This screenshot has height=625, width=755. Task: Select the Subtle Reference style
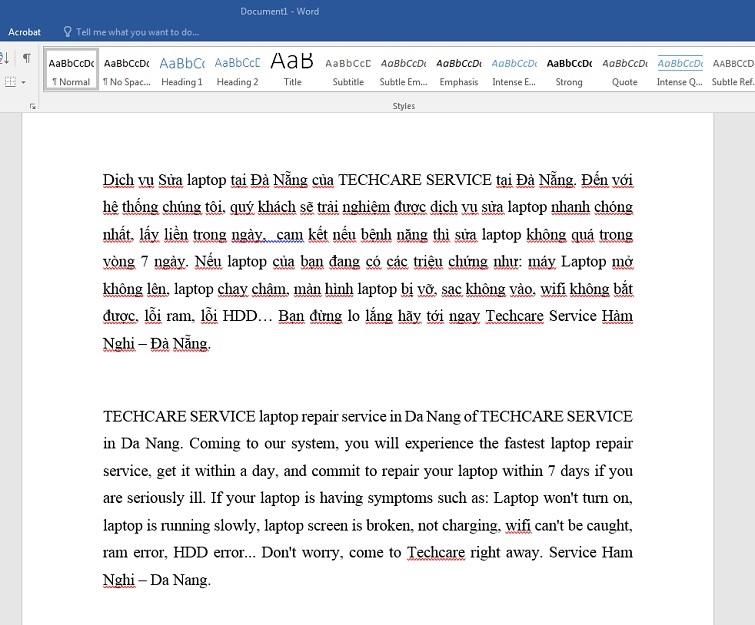(731, 69)
